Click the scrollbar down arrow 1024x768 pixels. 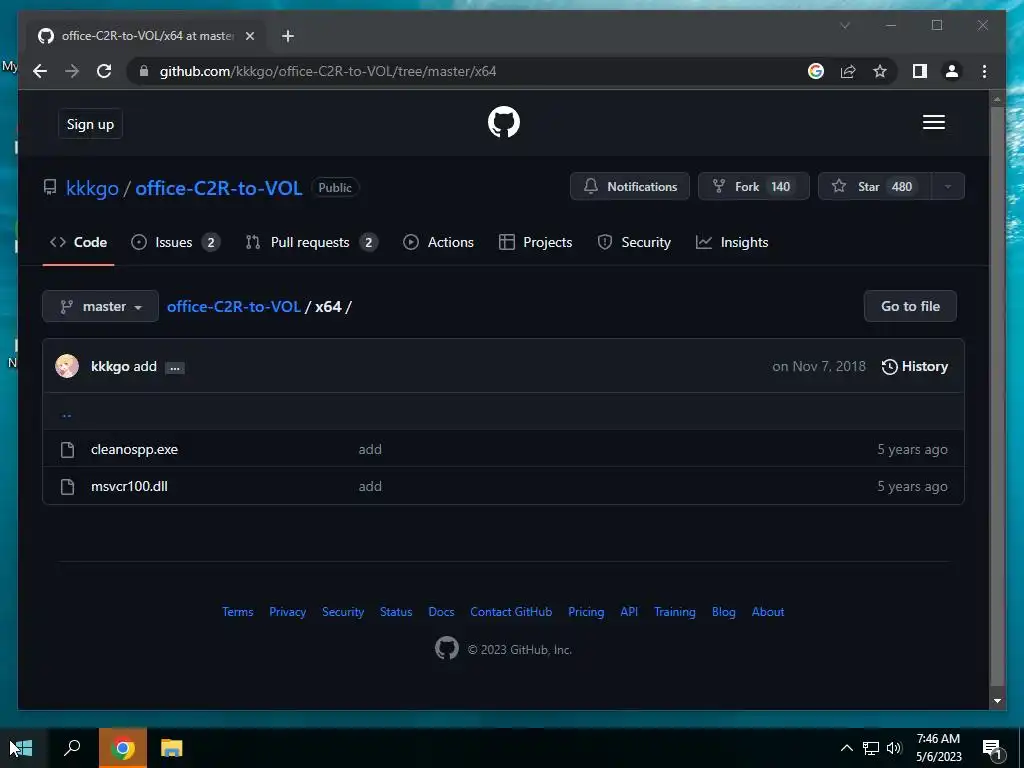[x=997, y=701]
